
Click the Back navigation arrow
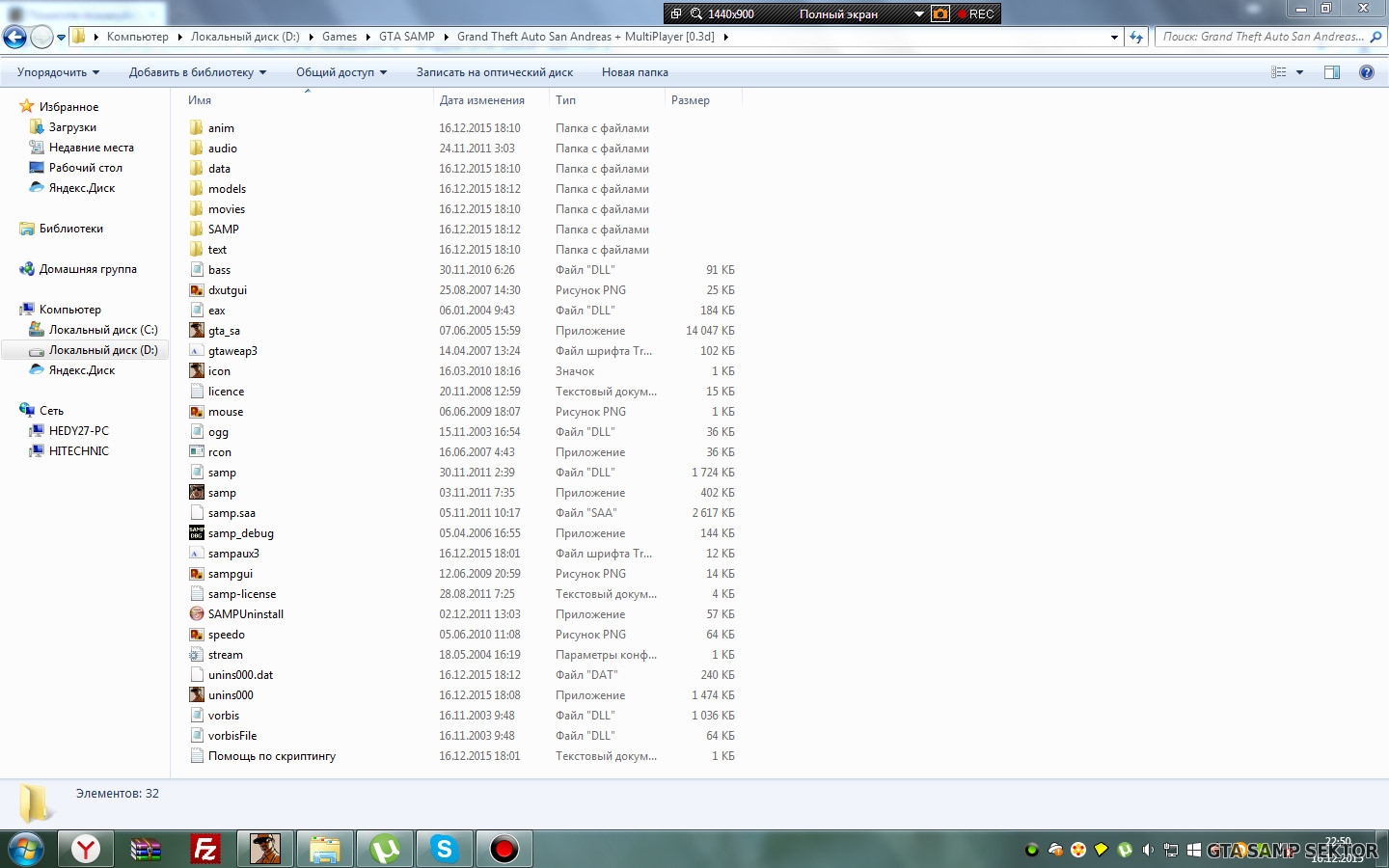point(14,37)
